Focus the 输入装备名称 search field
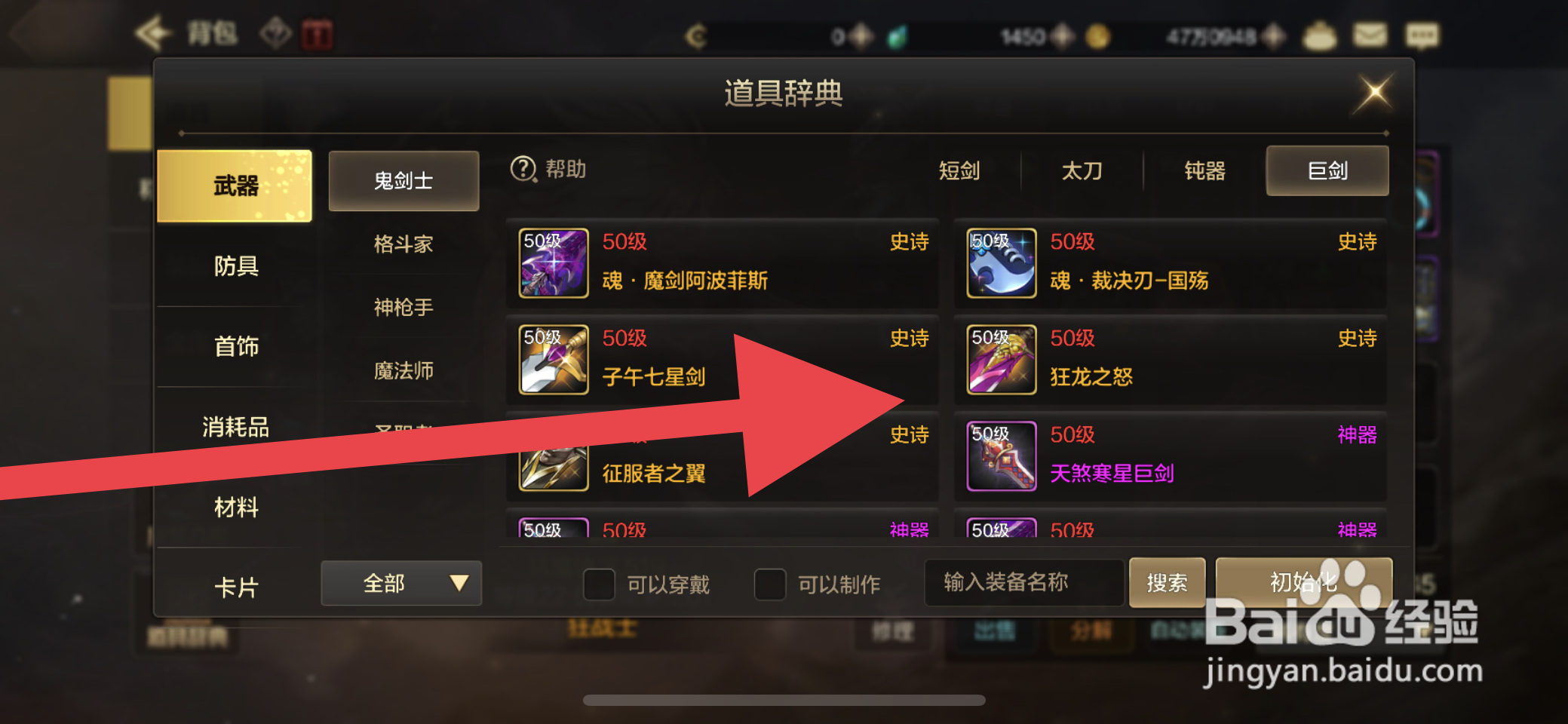 point(1024,582)
